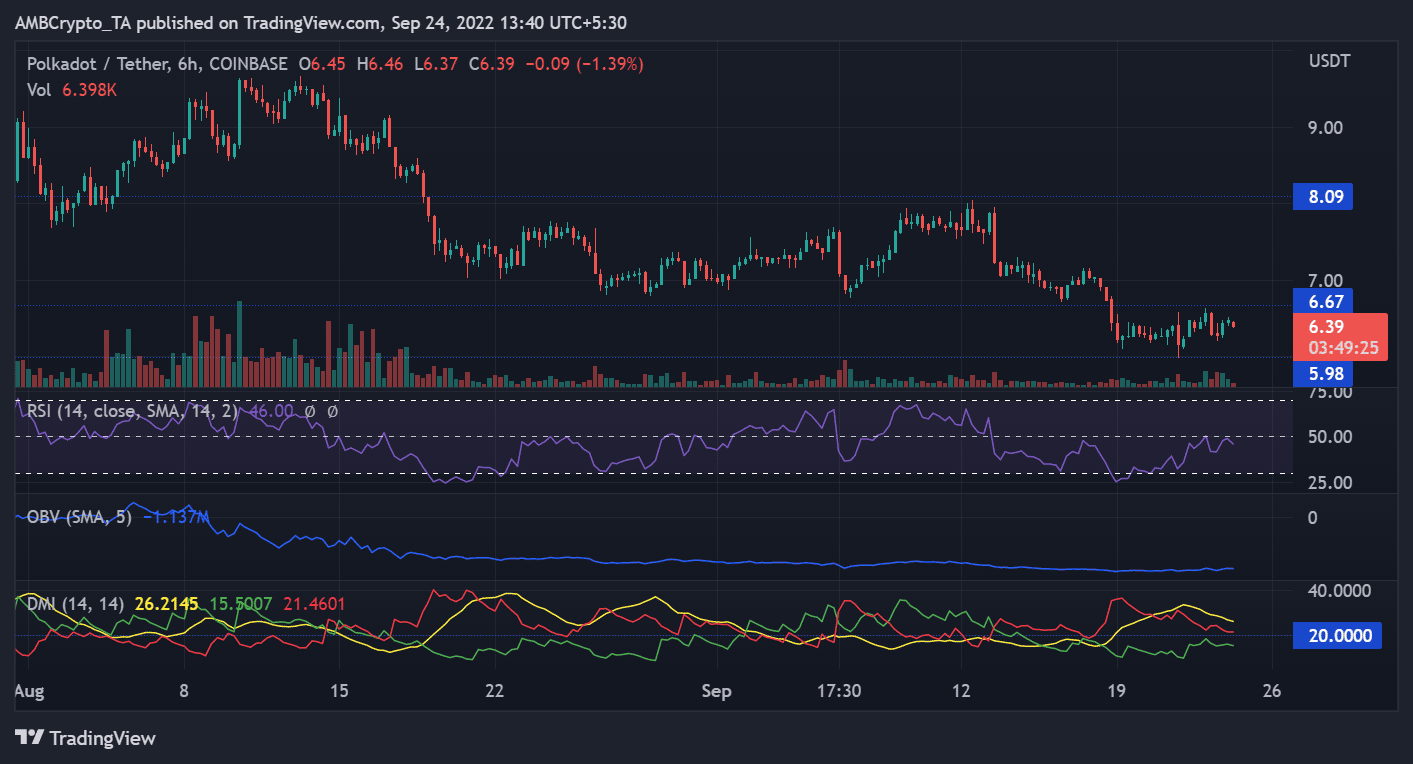Screen dimensions: 1413x764
Task: Click the green 15.5007 DMI value
Action: click(240, 604)
